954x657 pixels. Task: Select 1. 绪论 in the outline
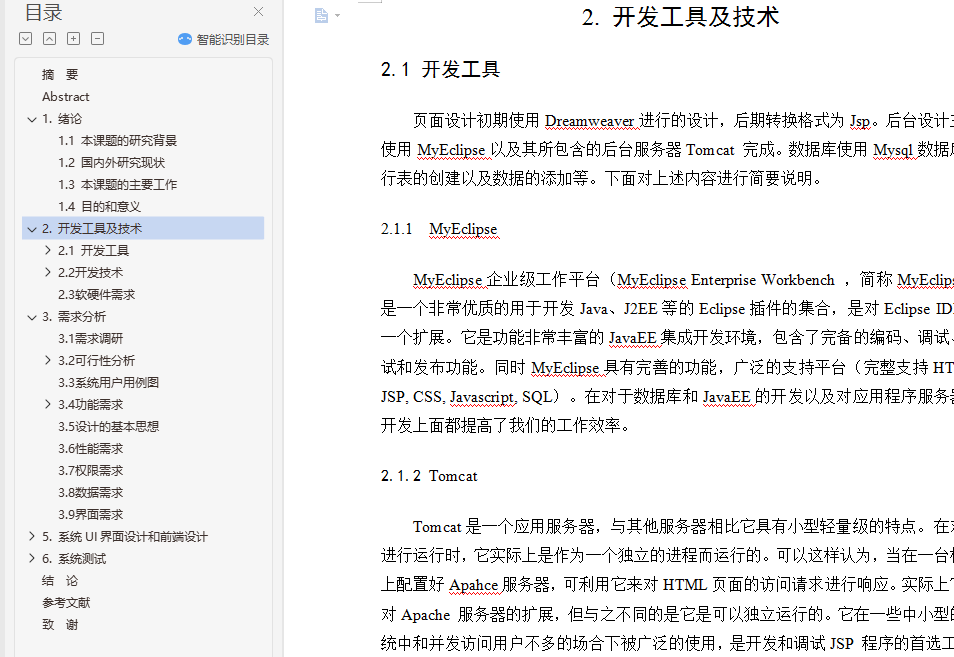pyautogui.click(x=62, y=119)
